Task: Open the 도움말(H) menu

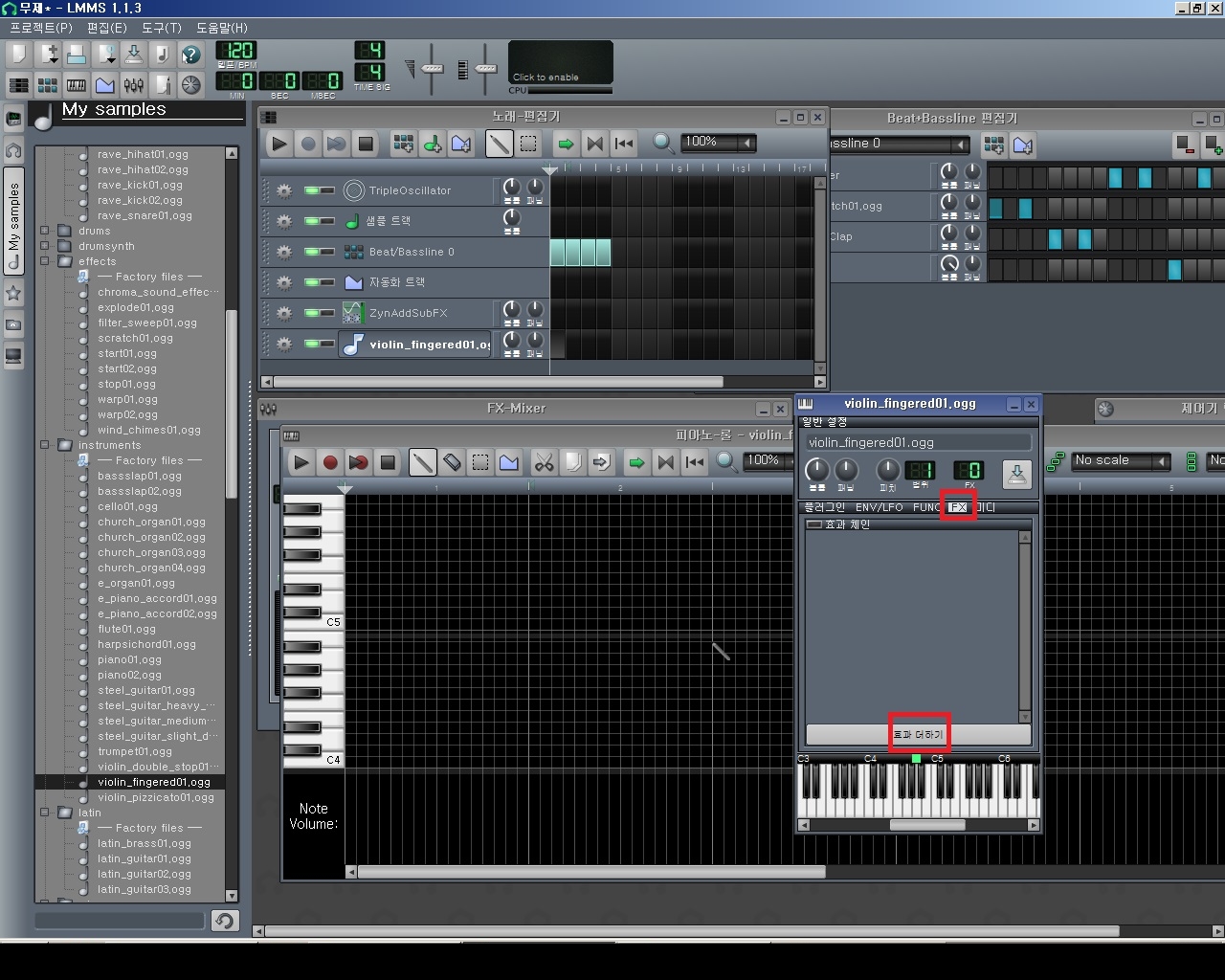Action: tap(221, 28)
